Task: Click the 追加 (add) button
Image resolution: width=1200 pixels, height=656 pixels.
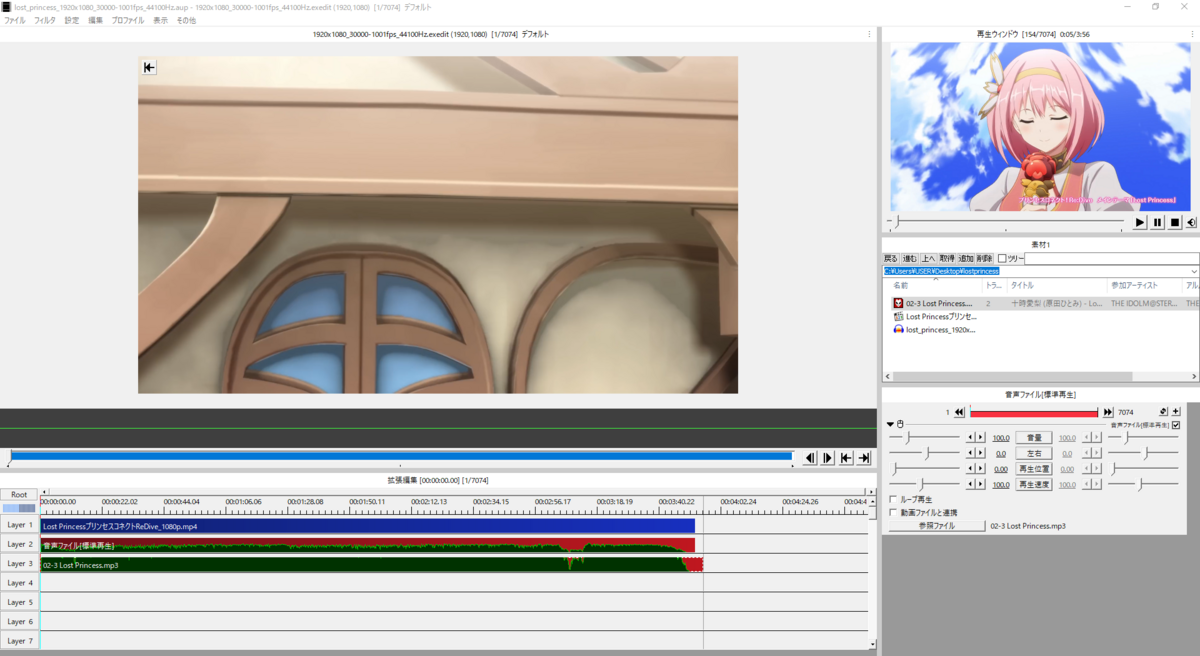Action: tap(966, 259)
